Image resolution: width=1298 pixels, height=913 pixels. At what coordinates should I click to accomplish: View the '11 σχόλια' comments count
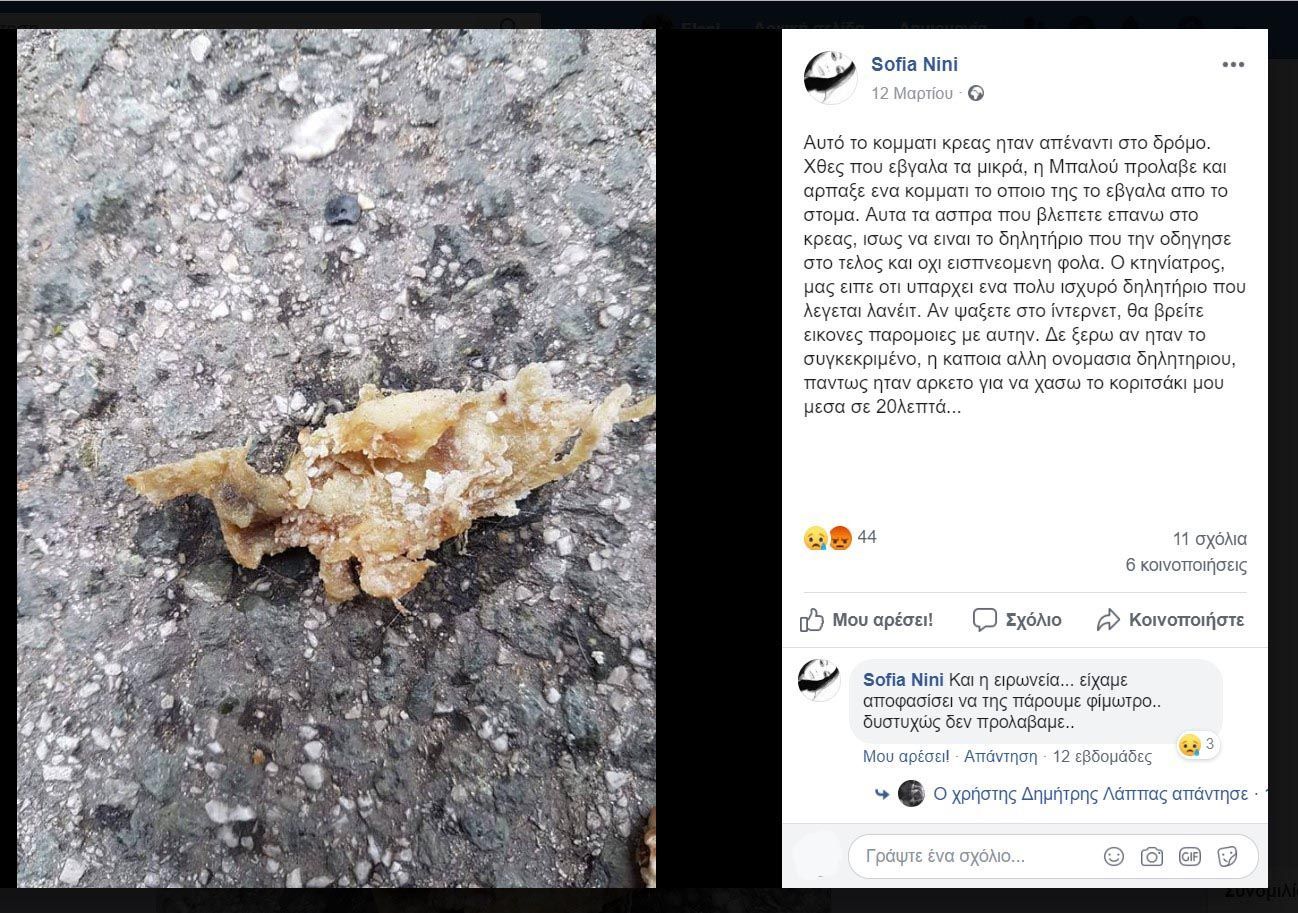tap(1209, 540)
